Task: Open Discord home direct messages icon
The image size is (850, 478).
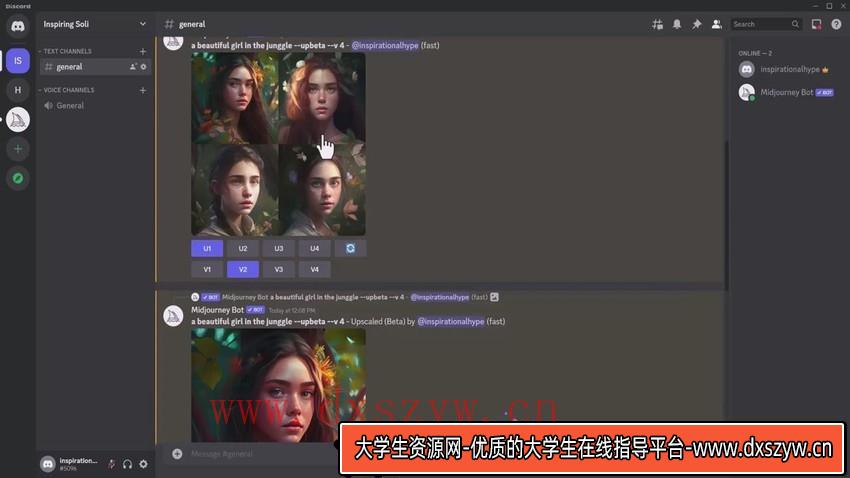Action: tap(18, 26)
